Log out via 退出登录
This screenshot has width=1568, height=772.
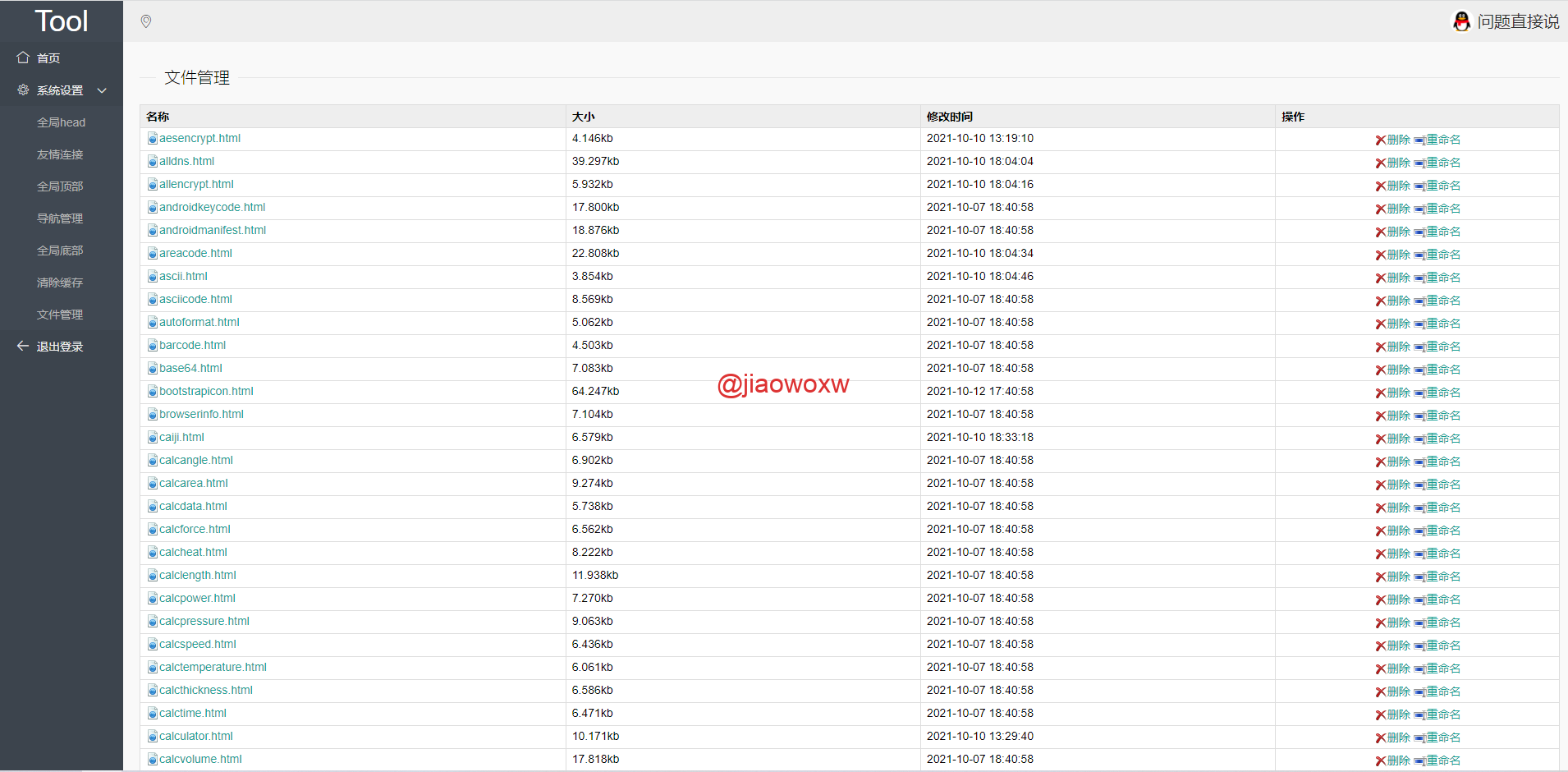tap(60, 347)
